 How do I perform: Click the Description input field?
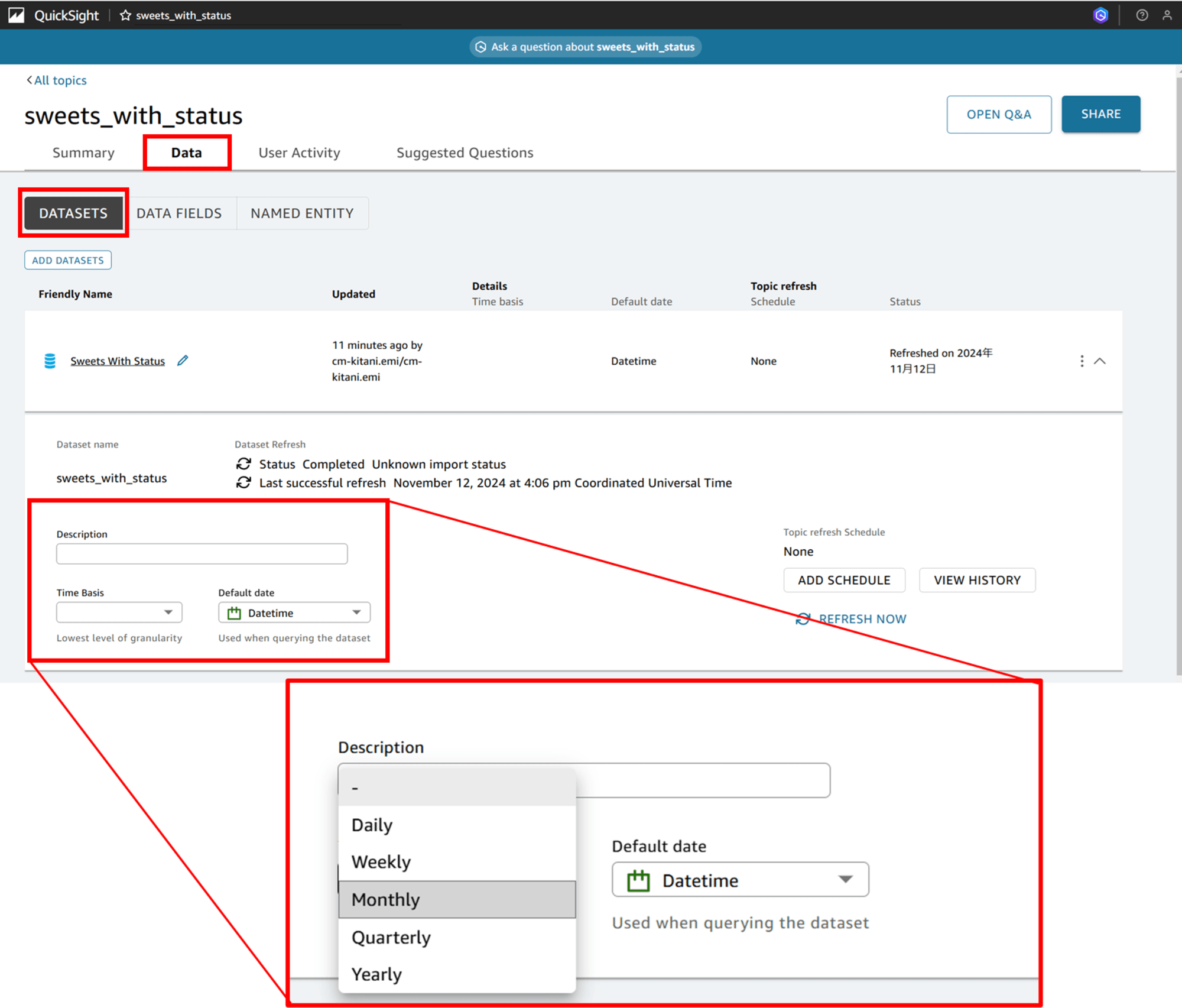202,554
